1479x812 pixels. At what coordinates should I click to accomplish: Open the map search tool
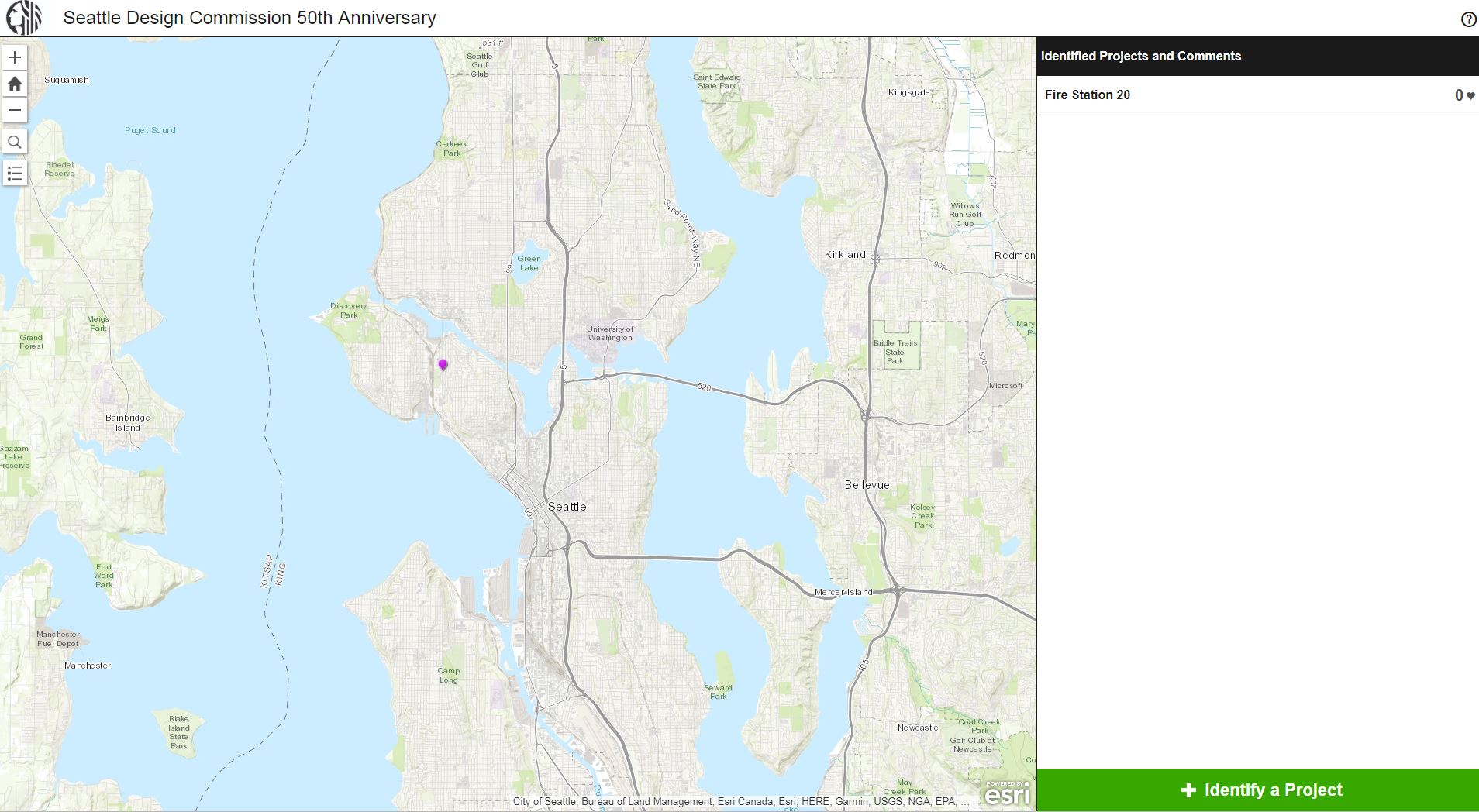pyautogui.click(x=15, y=143)
